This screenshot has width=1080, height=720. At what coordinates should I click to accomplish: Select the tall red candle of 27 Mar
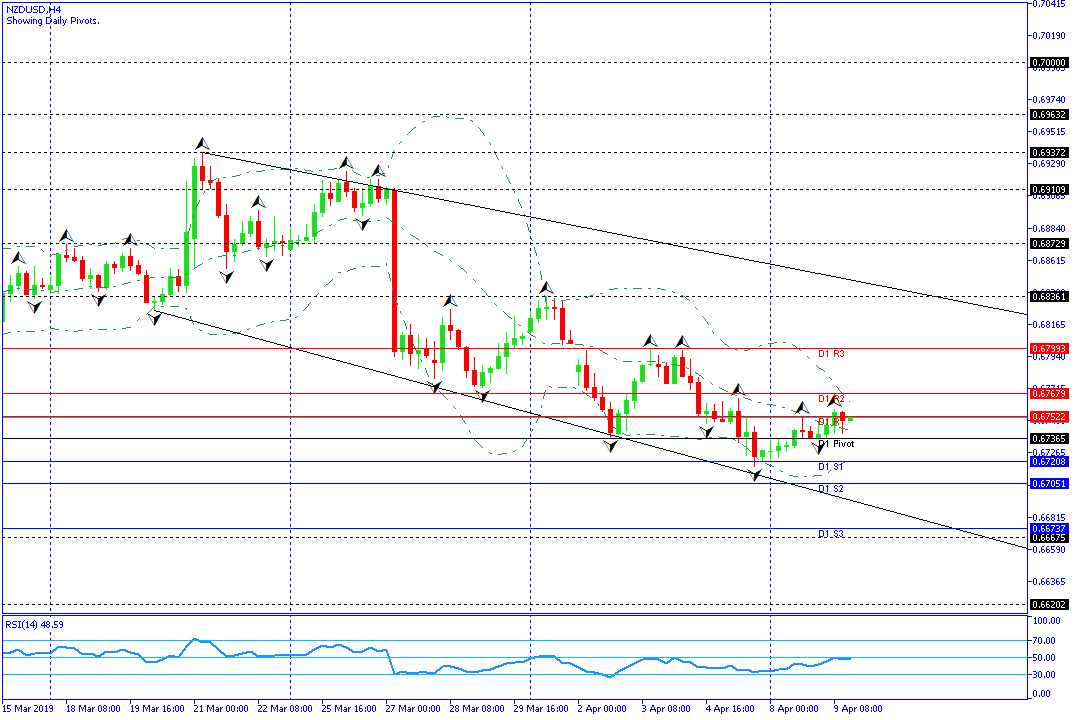[x=395, y=271]
